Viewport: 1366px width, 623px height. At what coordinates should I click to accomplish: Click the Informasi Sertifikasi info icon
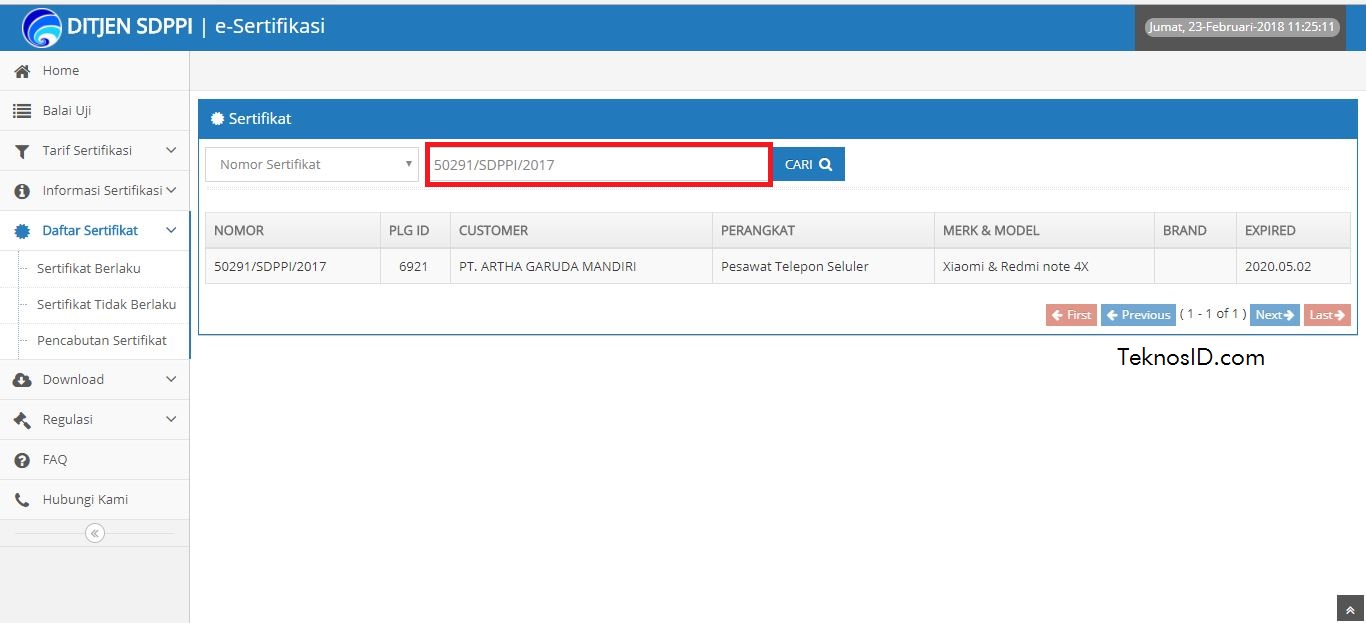pyautogui.click(x=22, y=191)
